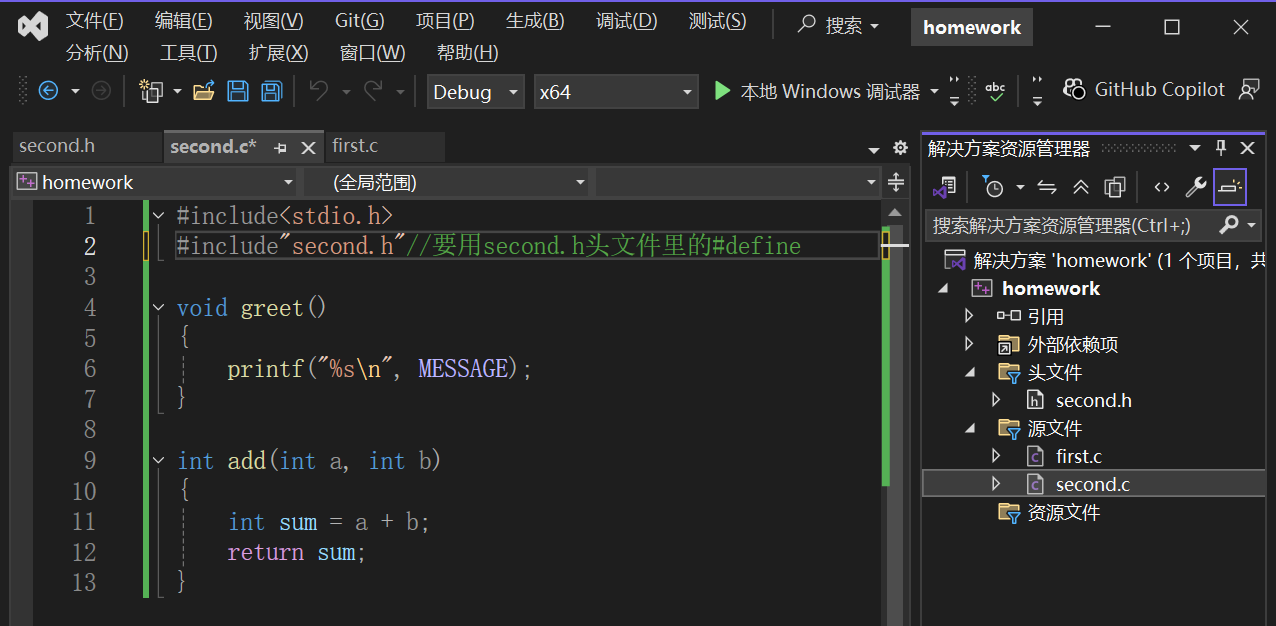Open the homework project scope dropdown
Screen dimensions: 1276x626
[155, 182]
